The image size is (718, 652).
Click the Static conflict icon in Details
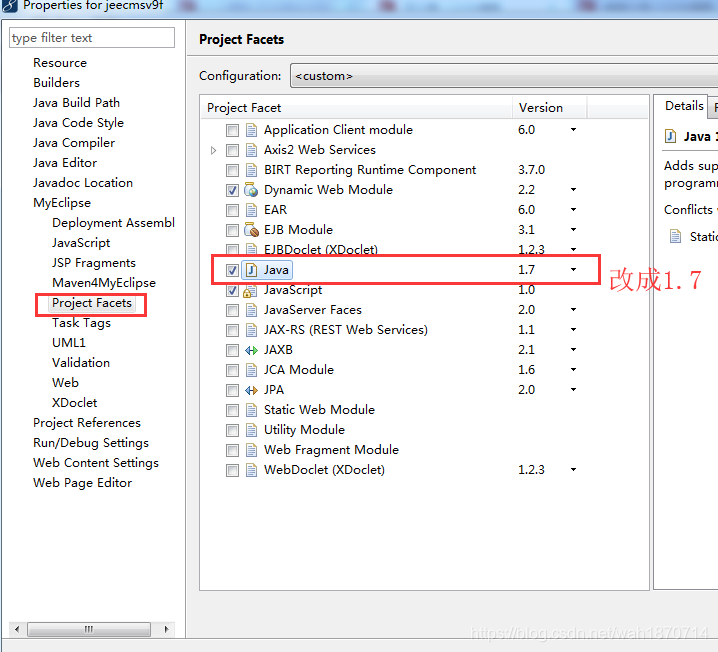tap(675, 237)
